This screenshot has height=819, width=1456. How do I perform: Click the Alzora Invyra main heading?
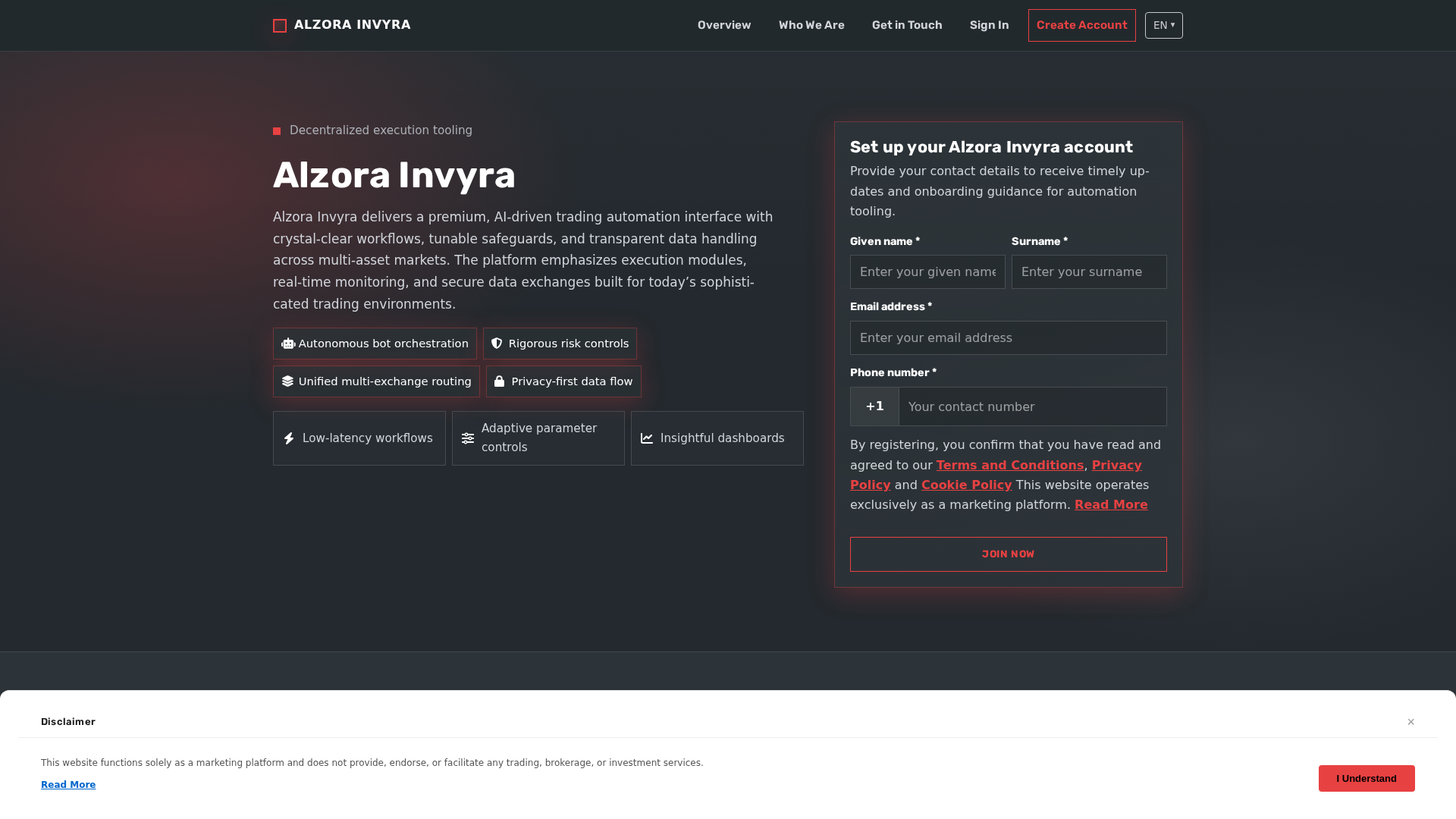pyautogui.click(x=394, y=175)
